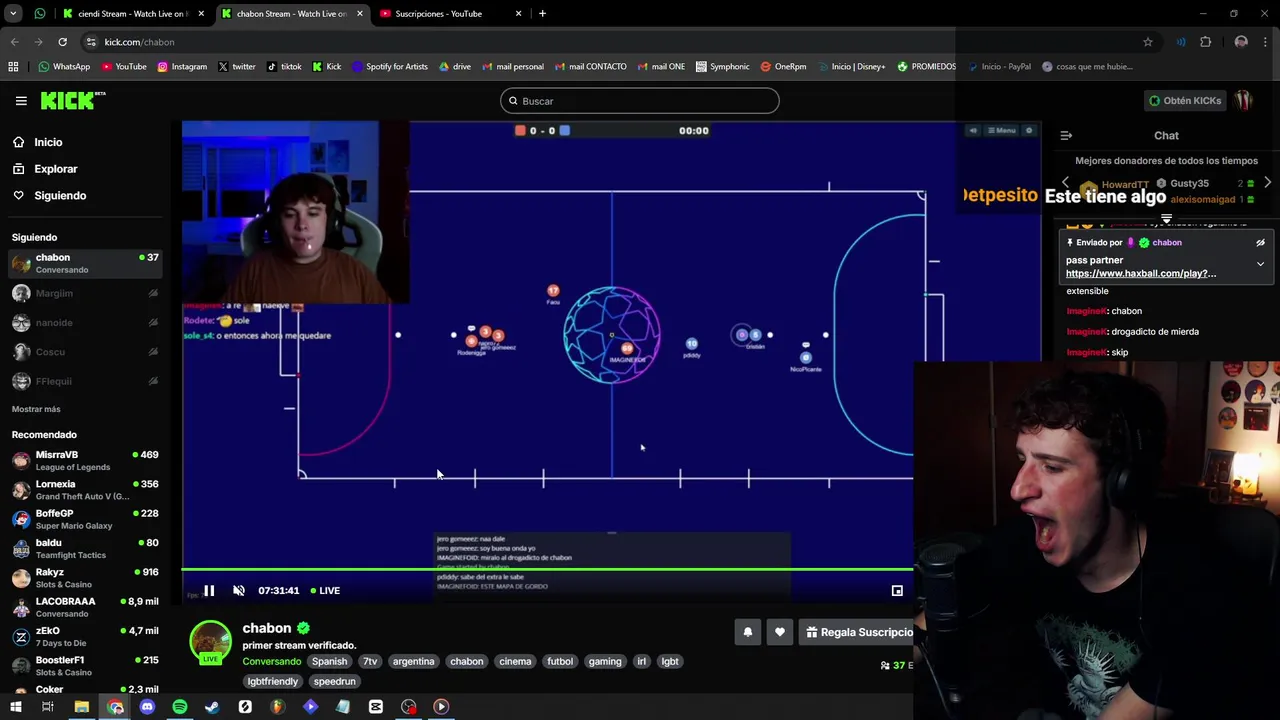The height and width of the screenshot is (720, 1280).
Task: Bookmark this page with star icon
Action: [x=1148, y=42]
